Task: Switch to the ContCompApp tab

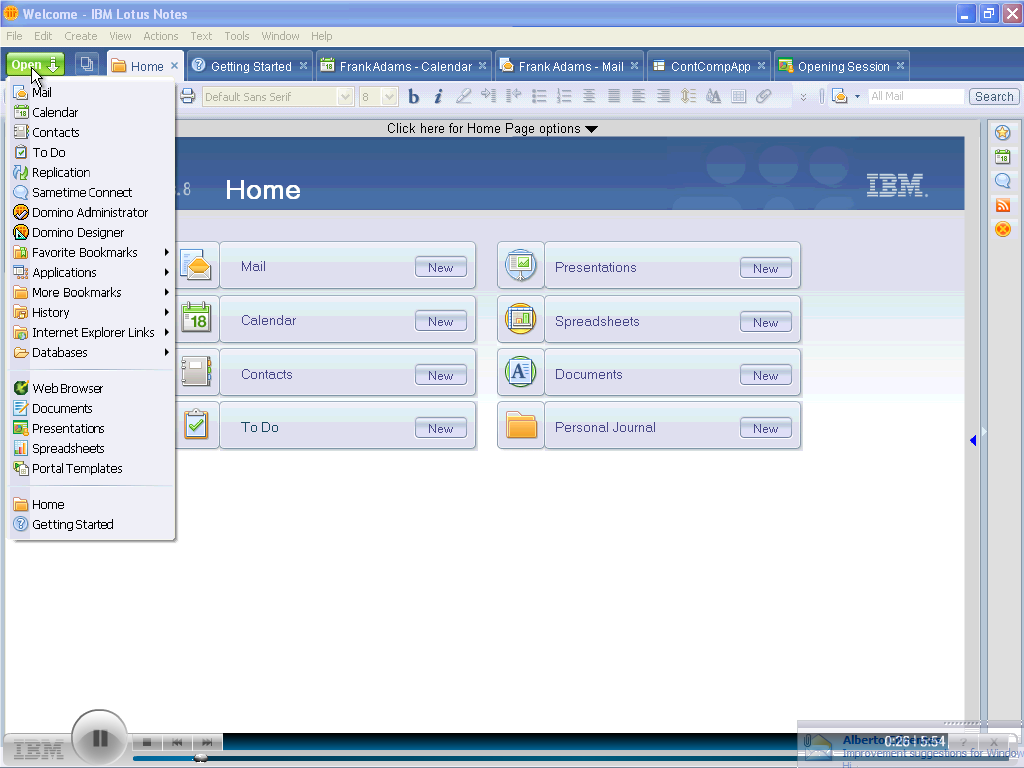Action: point(710,67)
